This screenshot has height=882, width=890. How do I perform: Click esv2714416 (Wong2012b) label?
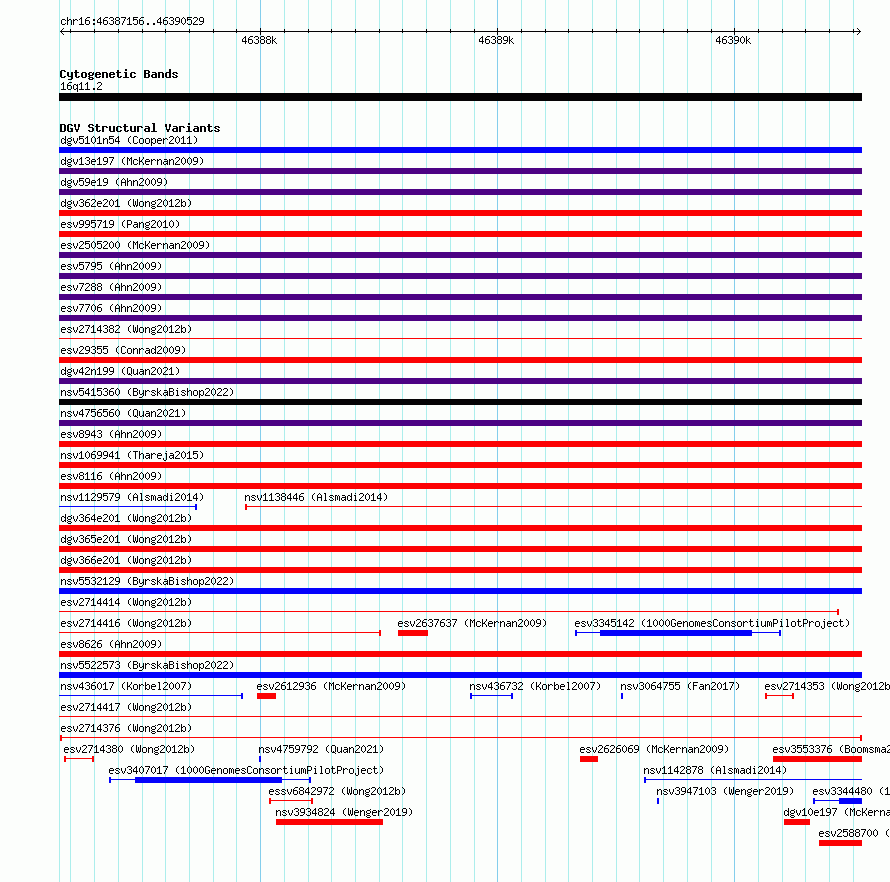(x=126, y=623)
